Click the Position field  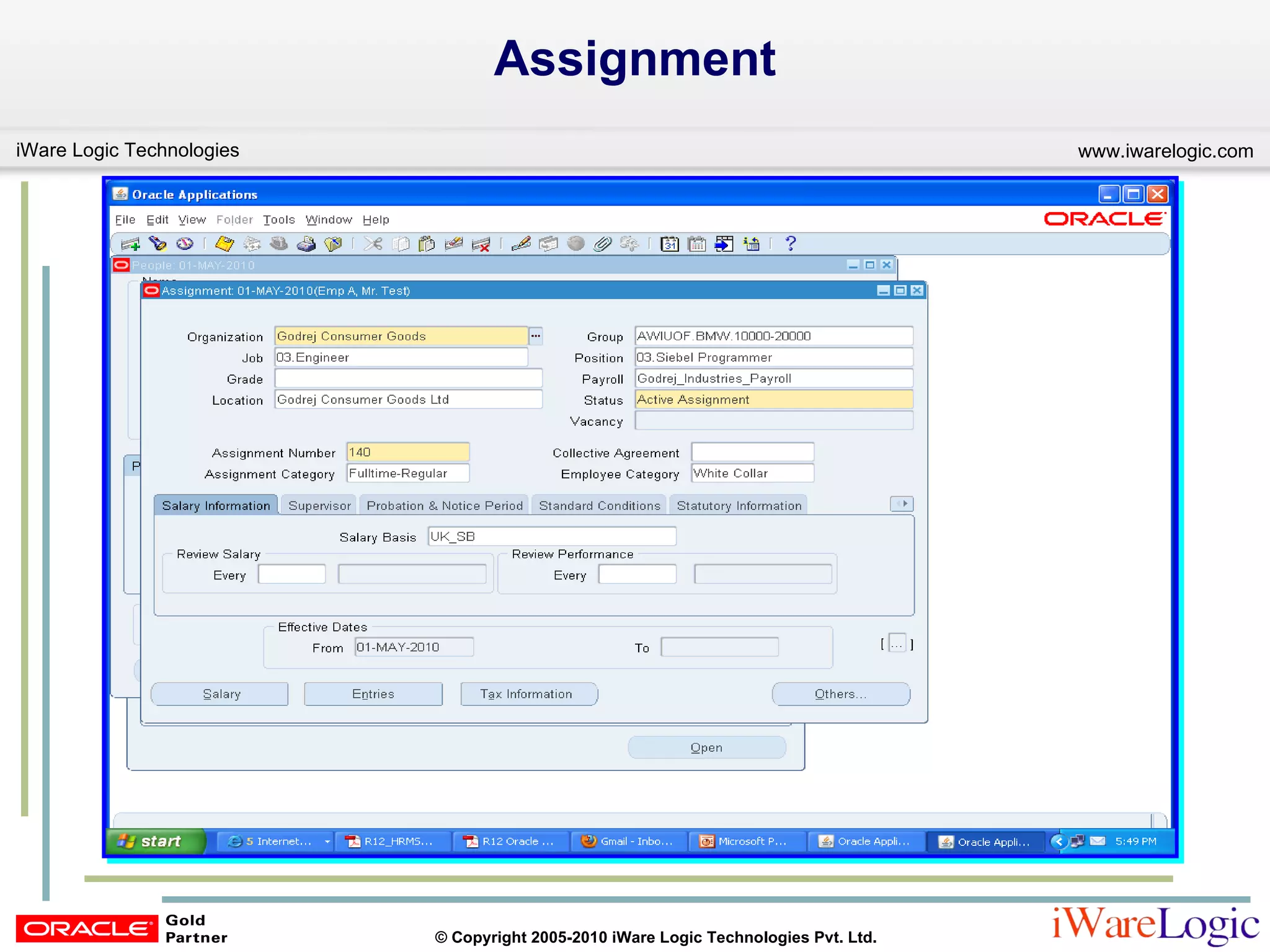774,358
